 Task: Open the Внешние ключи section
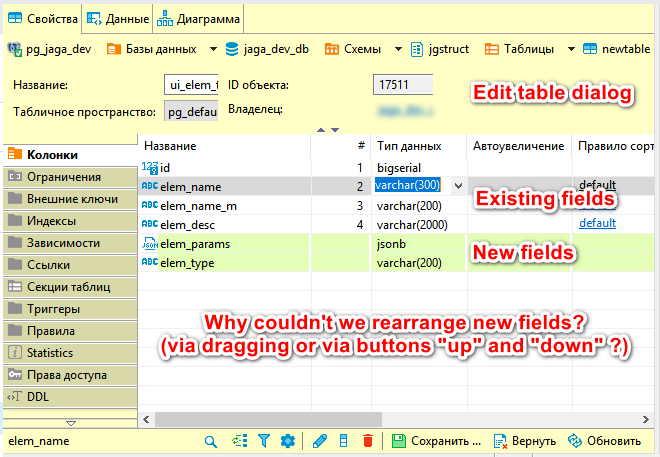click(x=70, y=199)
